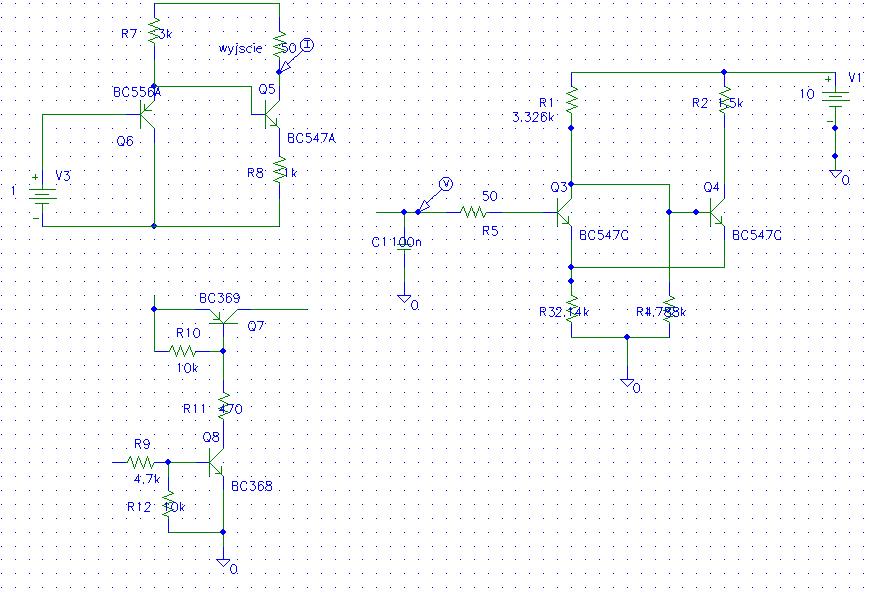Click the 'R1' reference label

[546, 102]
